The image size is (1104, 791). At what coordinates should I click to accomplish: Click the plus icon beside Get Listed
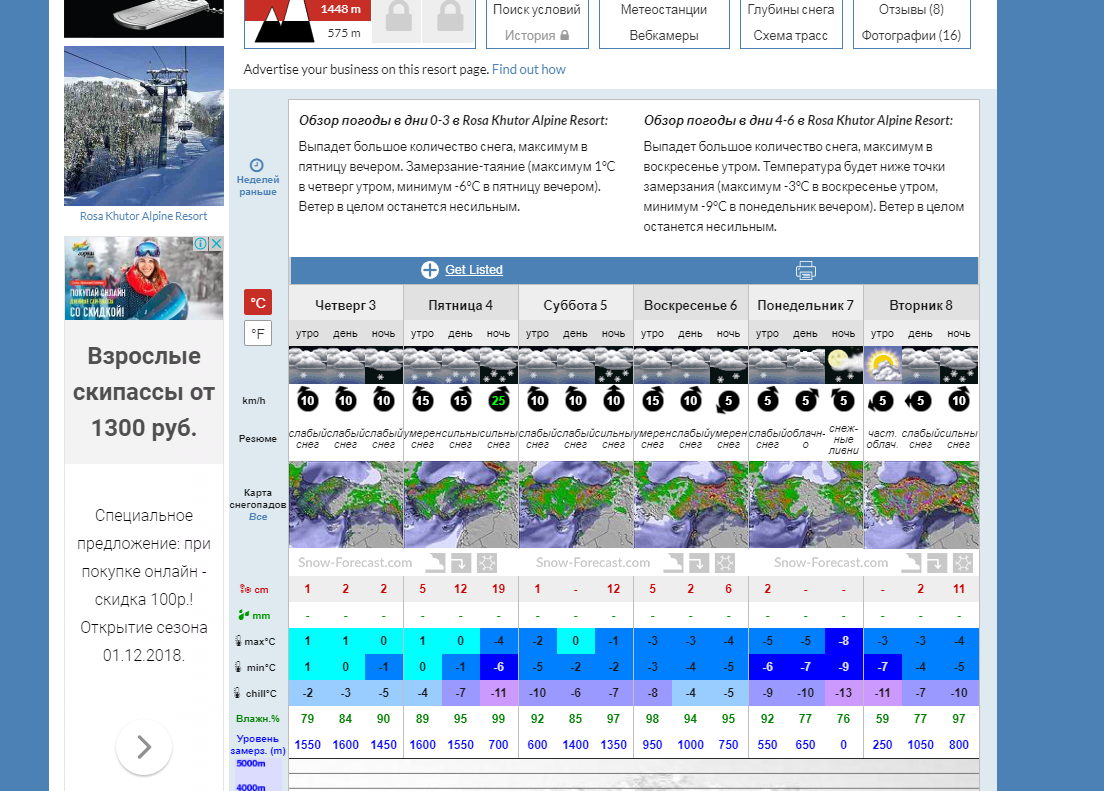[429, 270]
